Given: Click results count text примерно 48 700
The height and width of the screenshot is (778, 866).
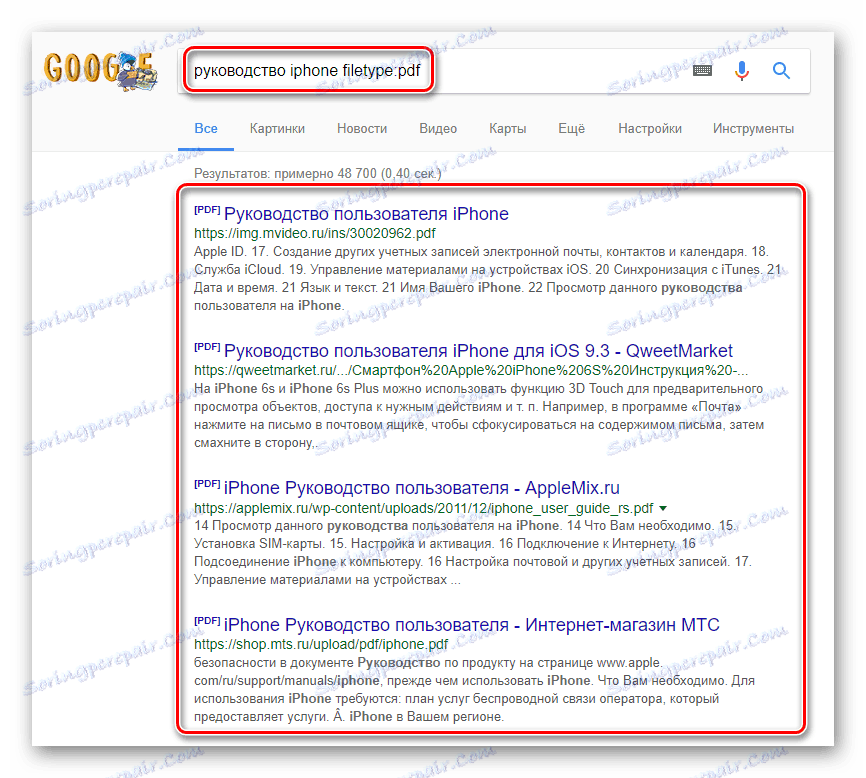Looking at the screenshot, I should tap(318, 174).
